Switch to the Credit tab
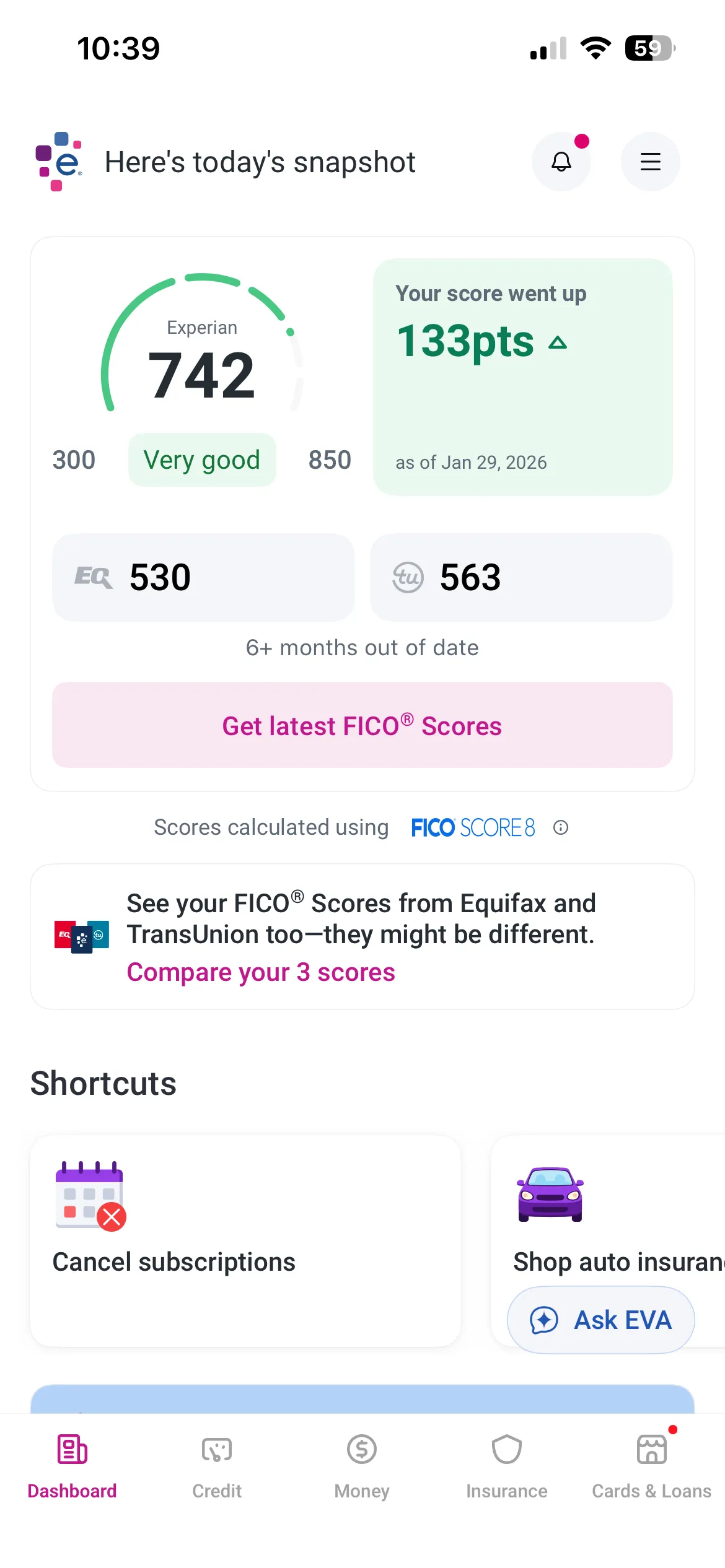Viewport: 725px width, 1568px height. pos(217,1464)
